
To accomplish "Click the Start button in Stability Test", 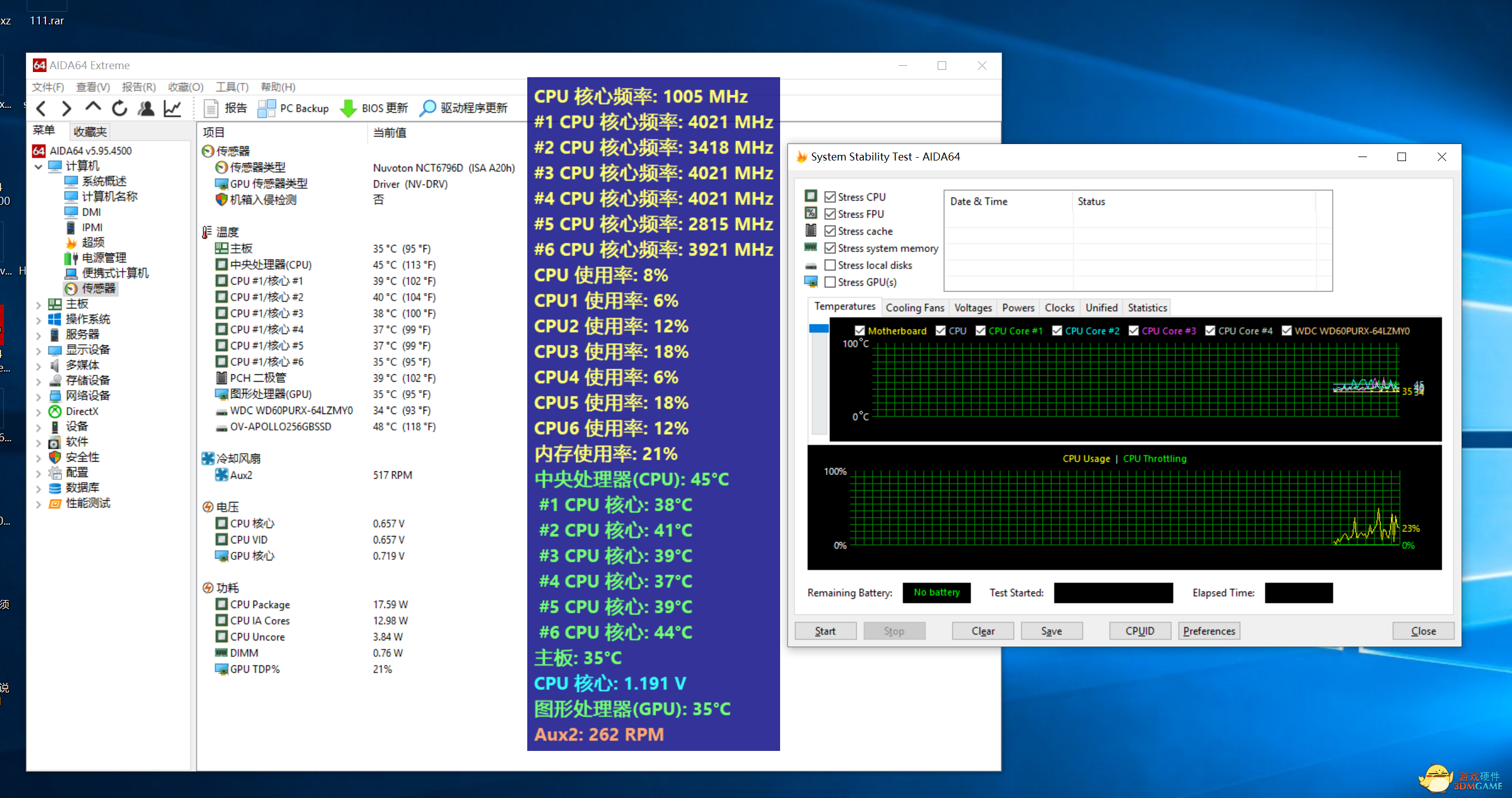I will [x=825, y=631].
